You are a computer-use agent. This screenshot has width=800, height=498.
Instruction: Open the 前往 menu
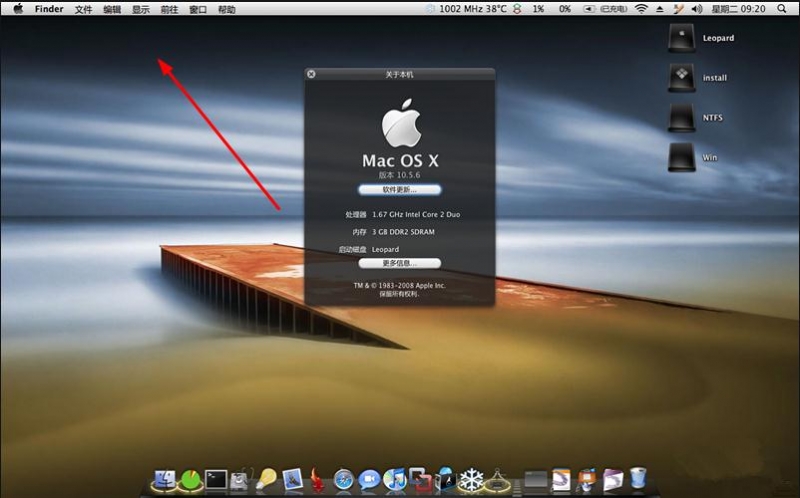click(169, 9)
